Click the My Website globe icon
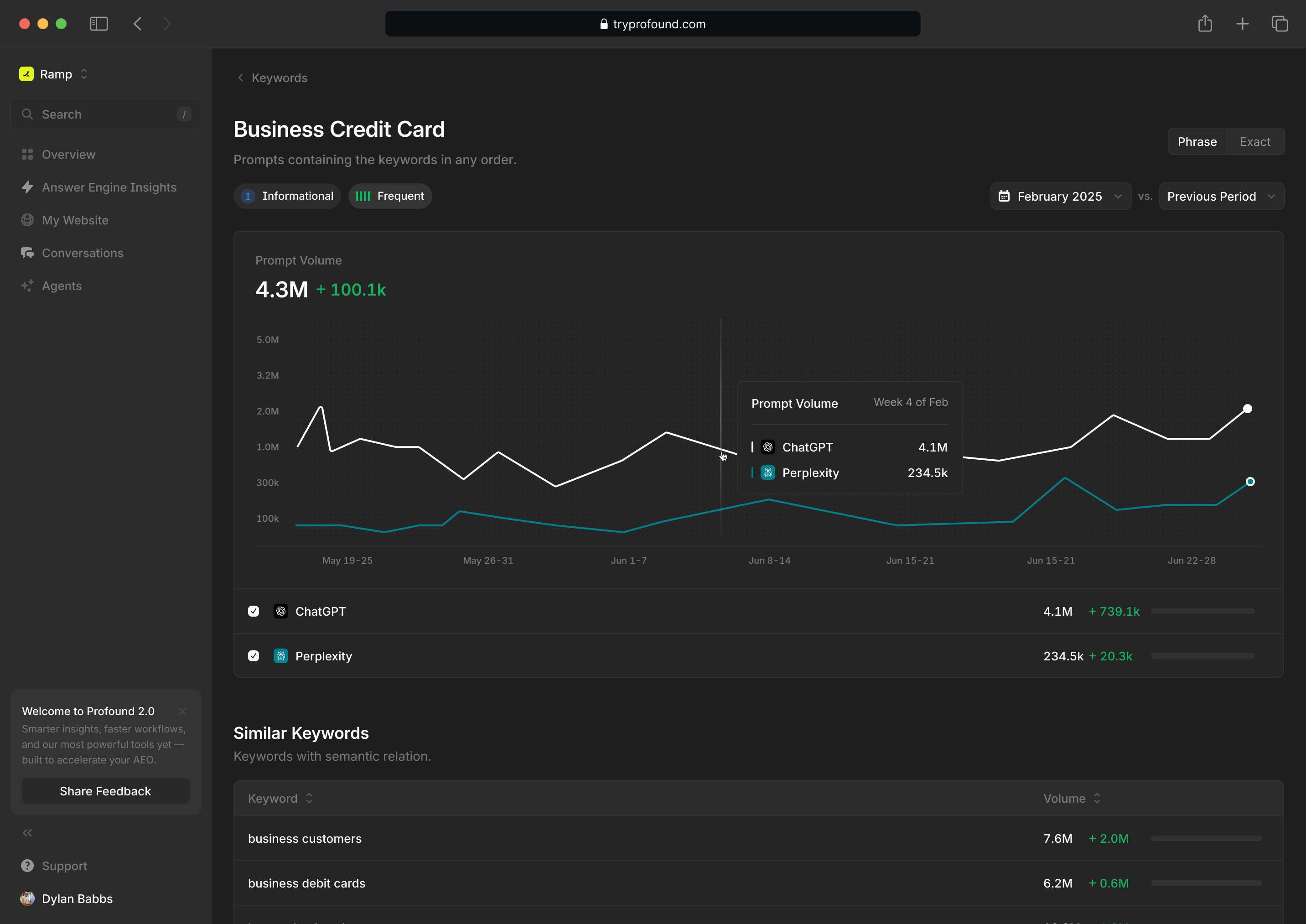The height and width of the screenshot is (924, 1306). 27,220
